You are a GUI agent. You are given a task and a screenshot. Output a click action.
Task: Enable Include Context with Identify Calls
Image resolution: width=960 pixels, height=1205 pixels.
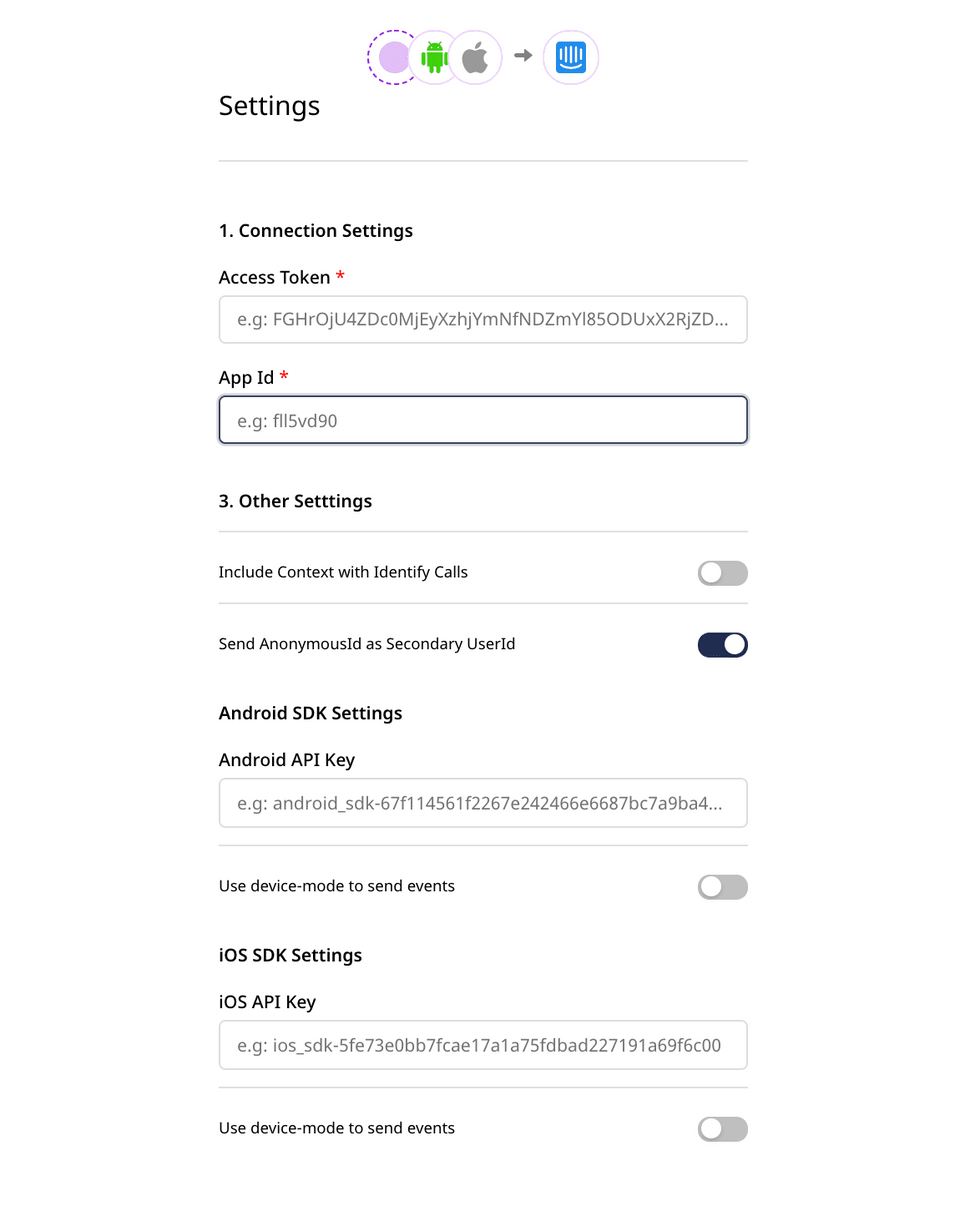[722, 572]
